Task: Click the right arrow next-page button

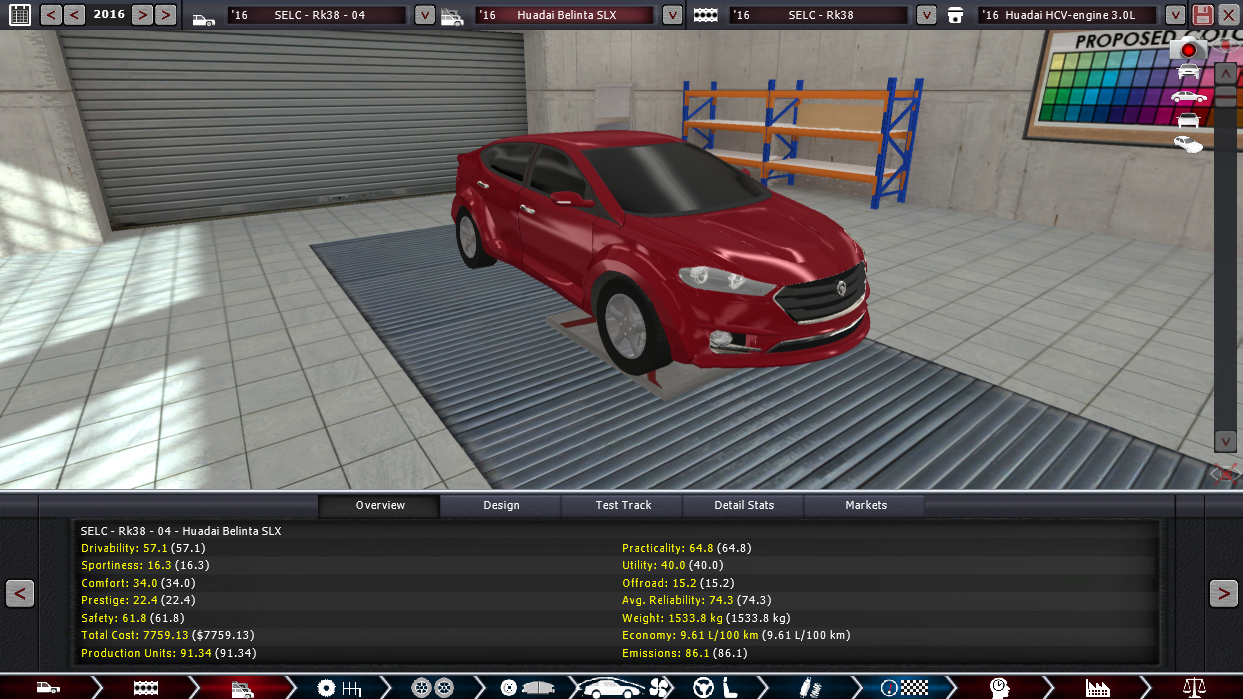Action: click(x=1223, y=593)
